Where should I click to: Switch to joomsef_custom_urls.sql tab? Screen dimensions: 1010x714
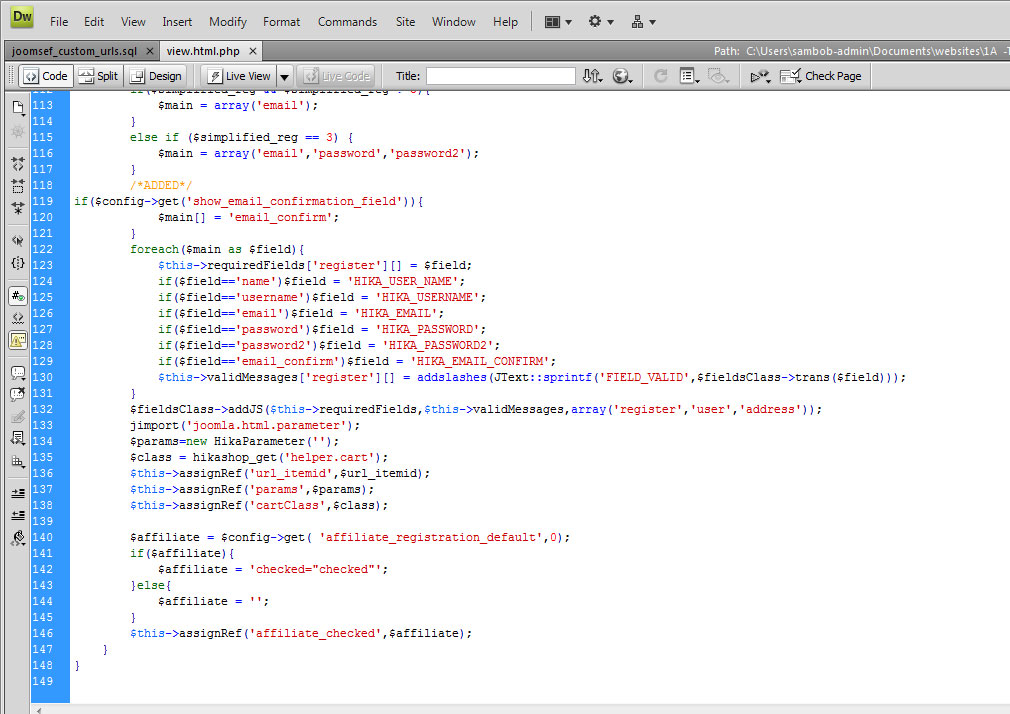[75, 51]
